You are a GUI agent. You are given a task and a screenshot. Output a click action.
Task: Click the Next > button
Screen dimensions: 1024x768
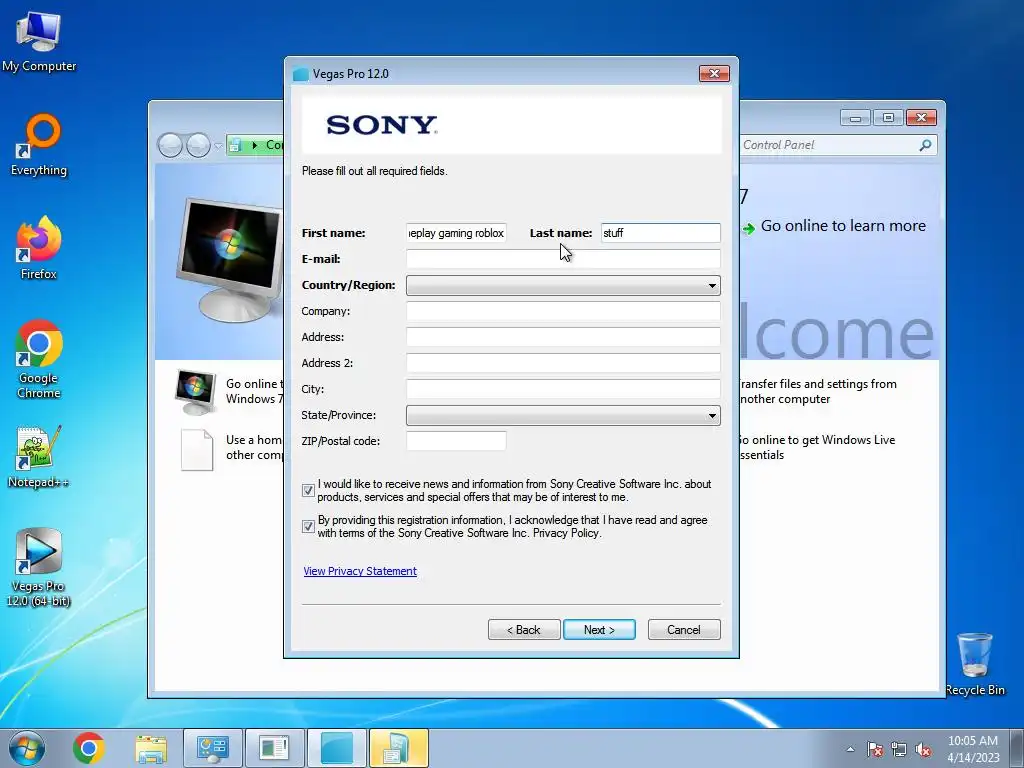(599, 630)
